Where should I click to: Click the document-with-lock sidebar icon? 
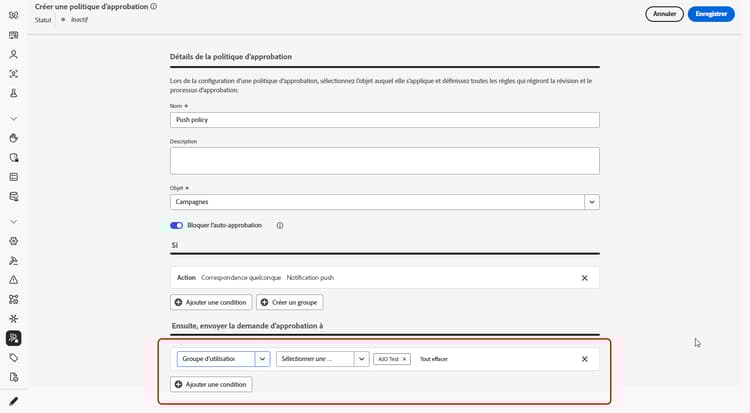pos(13,377)
